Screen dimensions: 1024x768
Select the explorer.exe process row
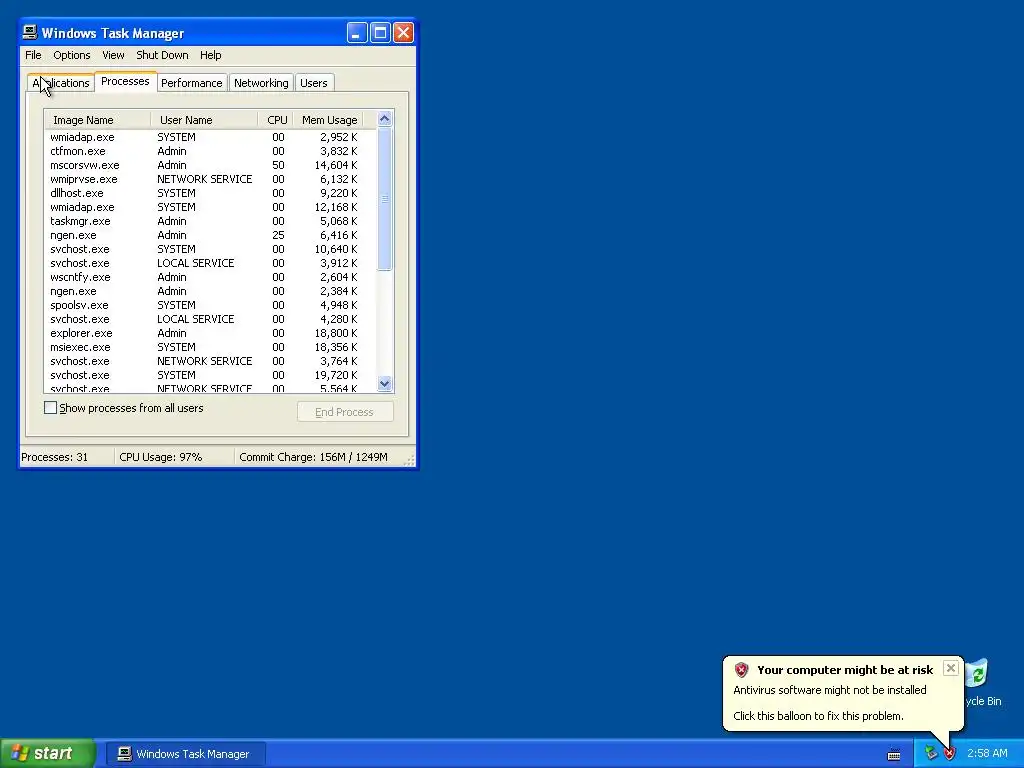(x=210, y=333)
